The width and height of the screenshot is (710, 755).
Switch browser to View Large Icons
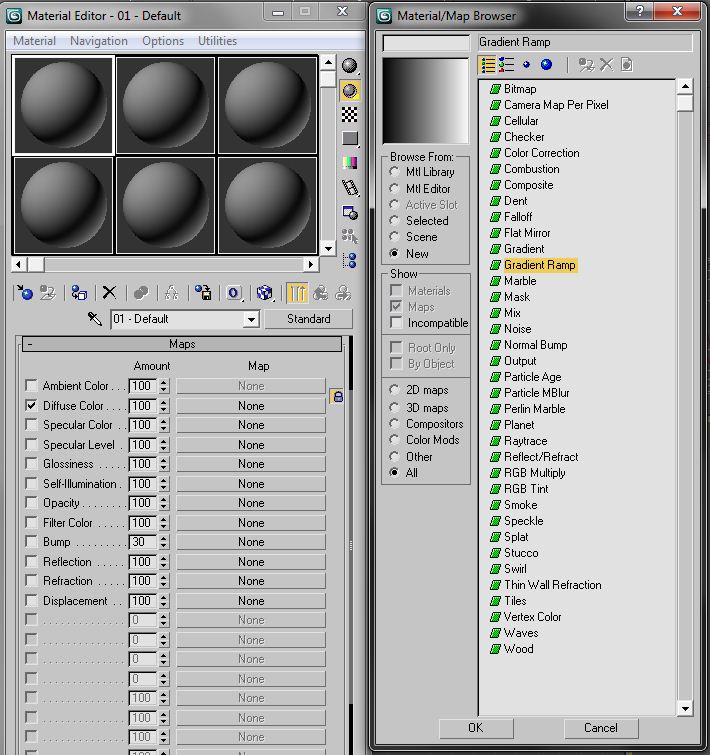[x=546, y=65]
